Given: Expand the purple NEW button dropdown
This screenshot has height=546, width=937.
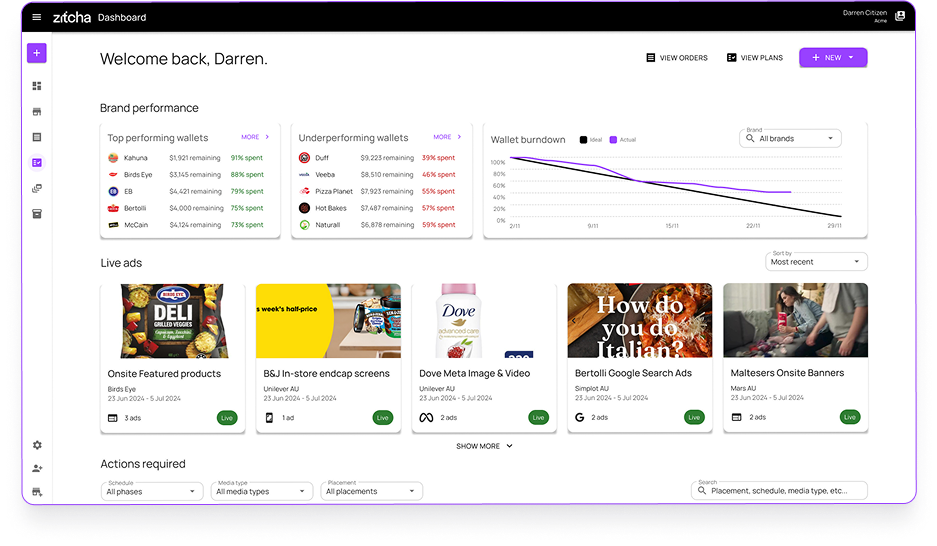Looking at the screenshot, I should (833, 57).
